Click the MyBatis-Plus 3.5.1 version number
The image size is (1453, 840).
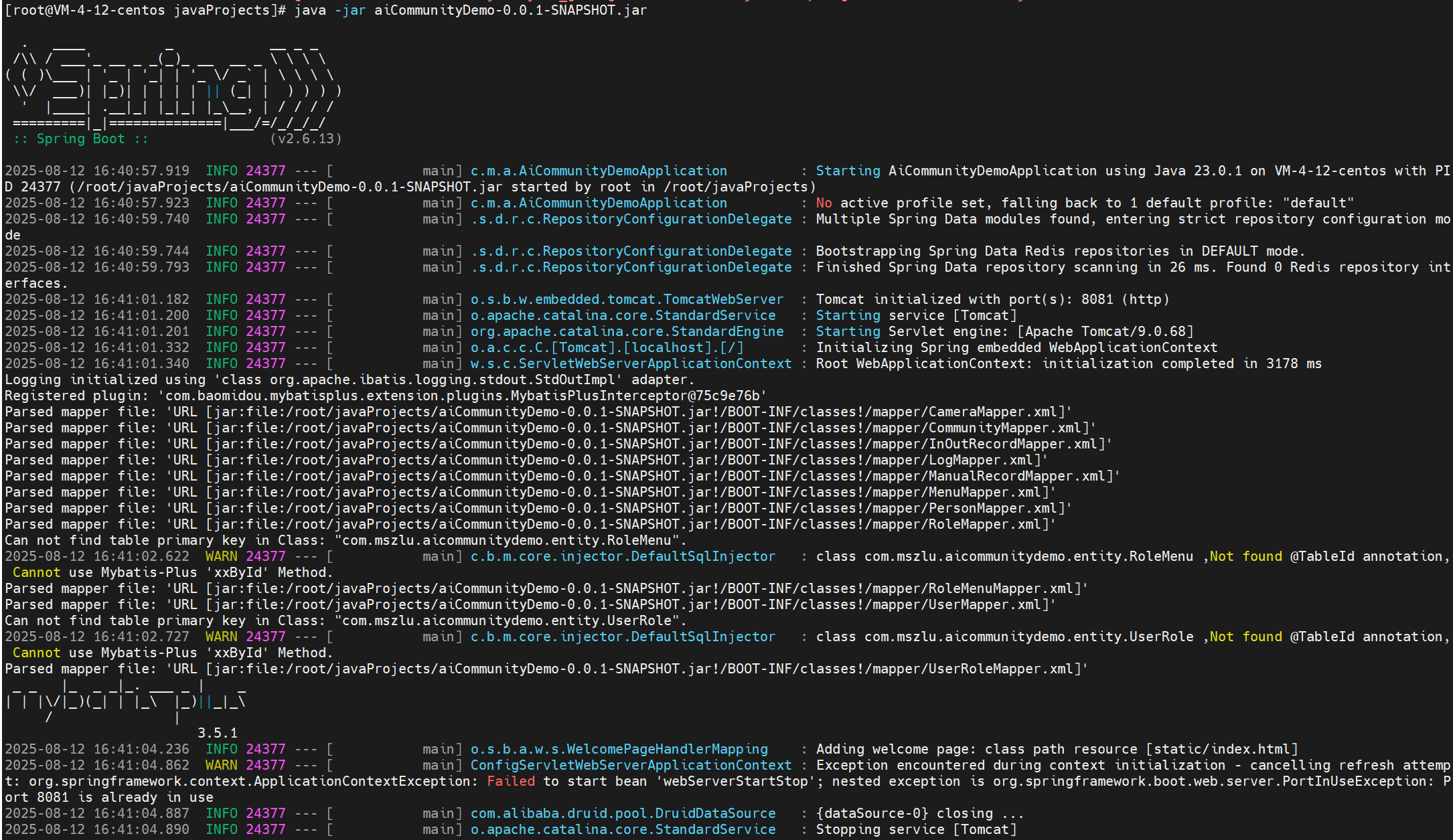tap(217, 733)
